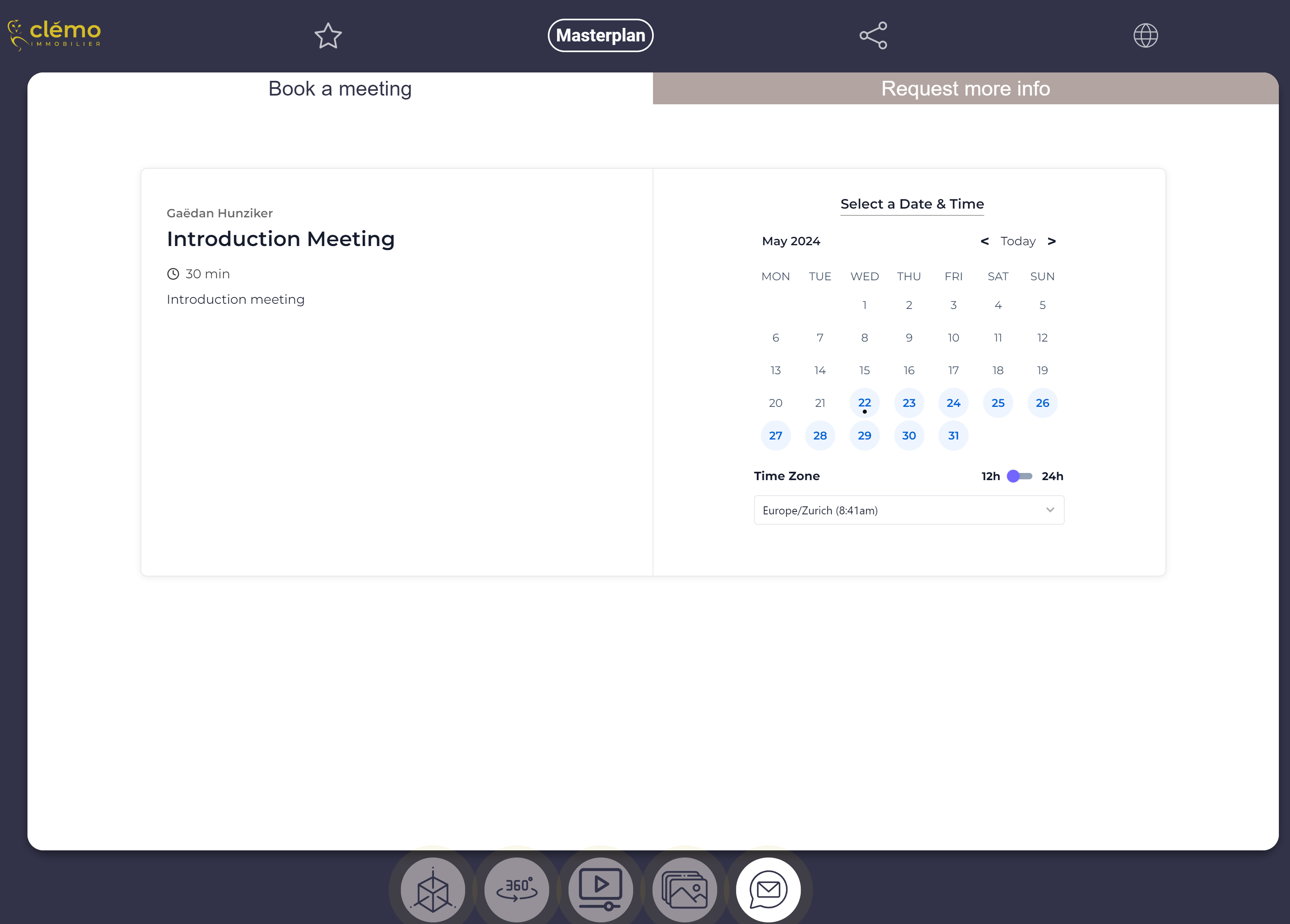Switch to the Request more info tab

pos(965,89)
